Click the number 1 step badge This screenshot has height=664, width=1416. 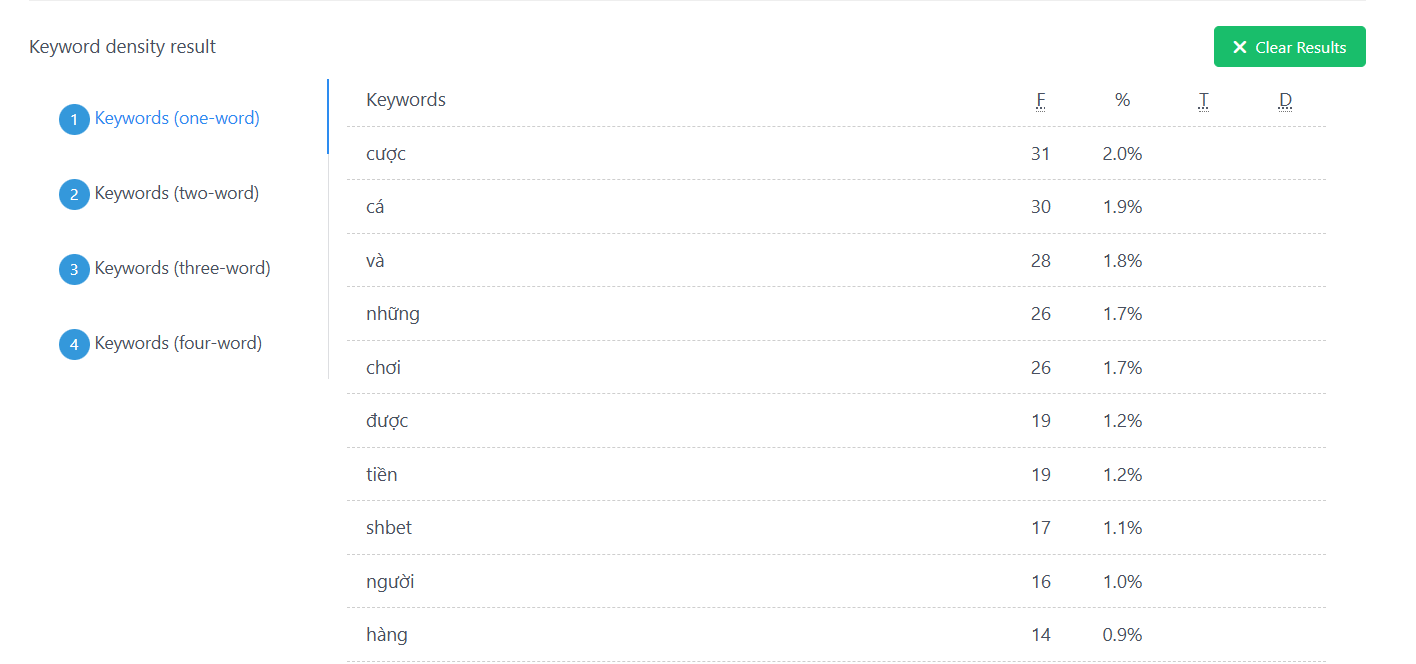[x=74, y=120]
